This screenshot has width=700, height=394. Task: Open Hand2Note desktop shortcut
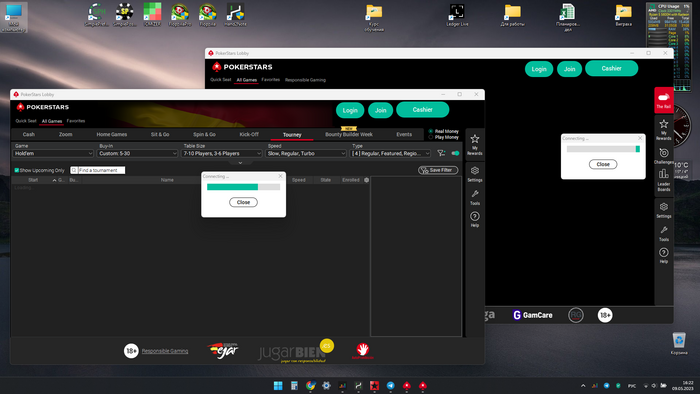click(235, 15)
